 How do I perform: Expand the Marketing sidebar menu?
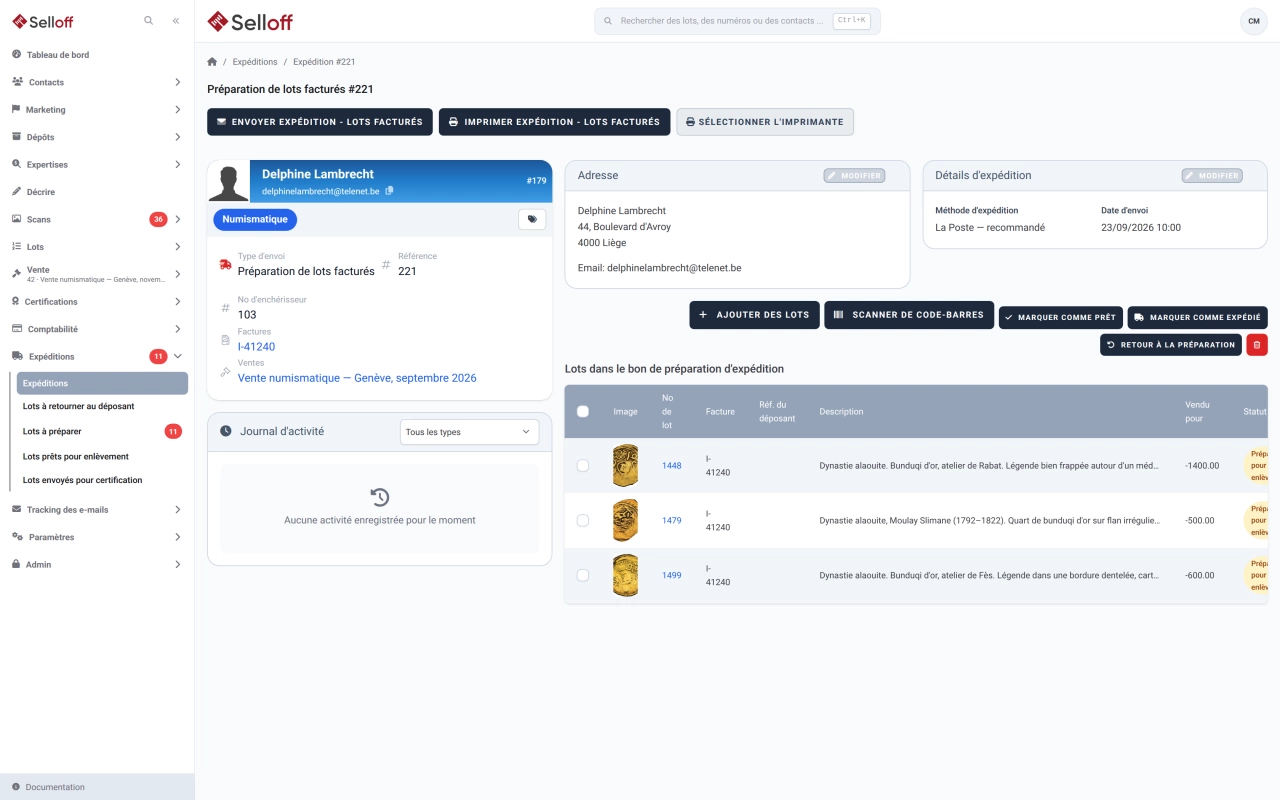pyautogui.click(x=97, y=110)
